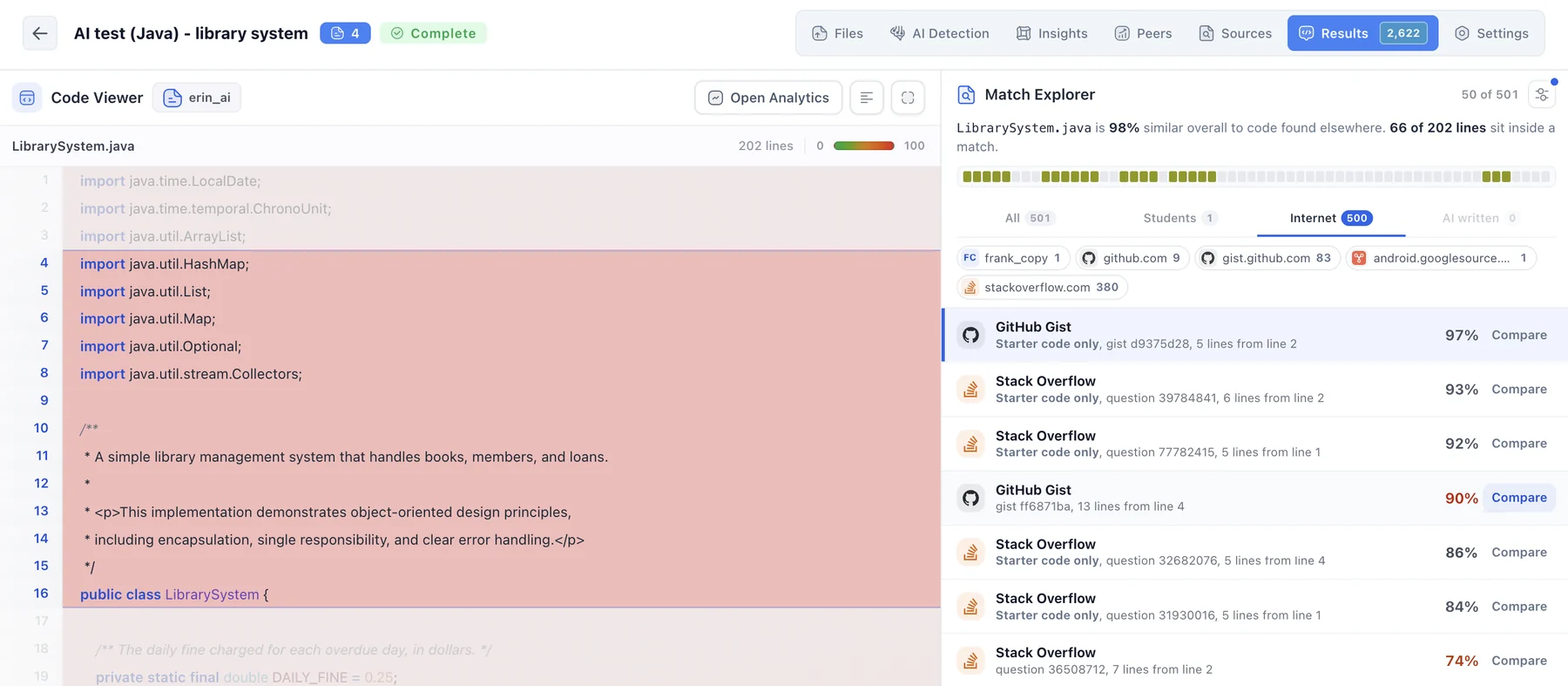Filter by android.googlesource source chip
The height and width of the screenshot is (686, 1568).
click(1441, 258)
